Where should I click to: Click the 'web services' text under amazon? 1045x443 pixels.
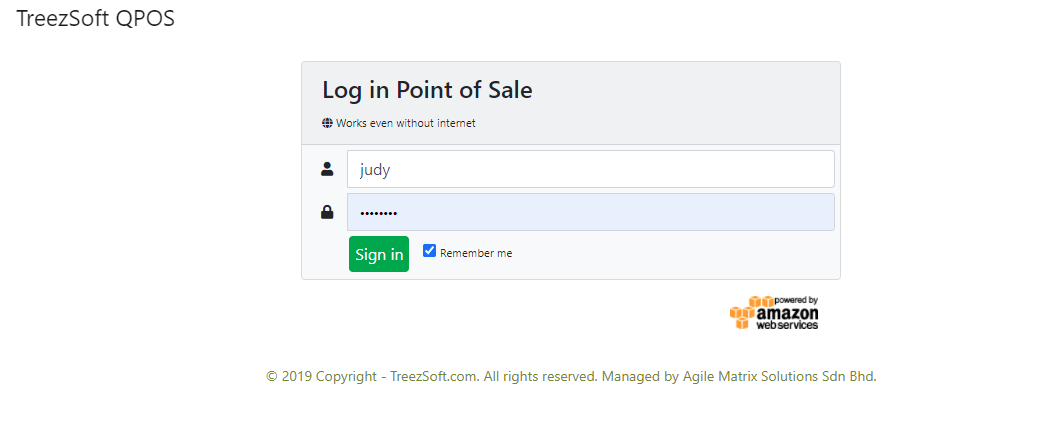787,325
